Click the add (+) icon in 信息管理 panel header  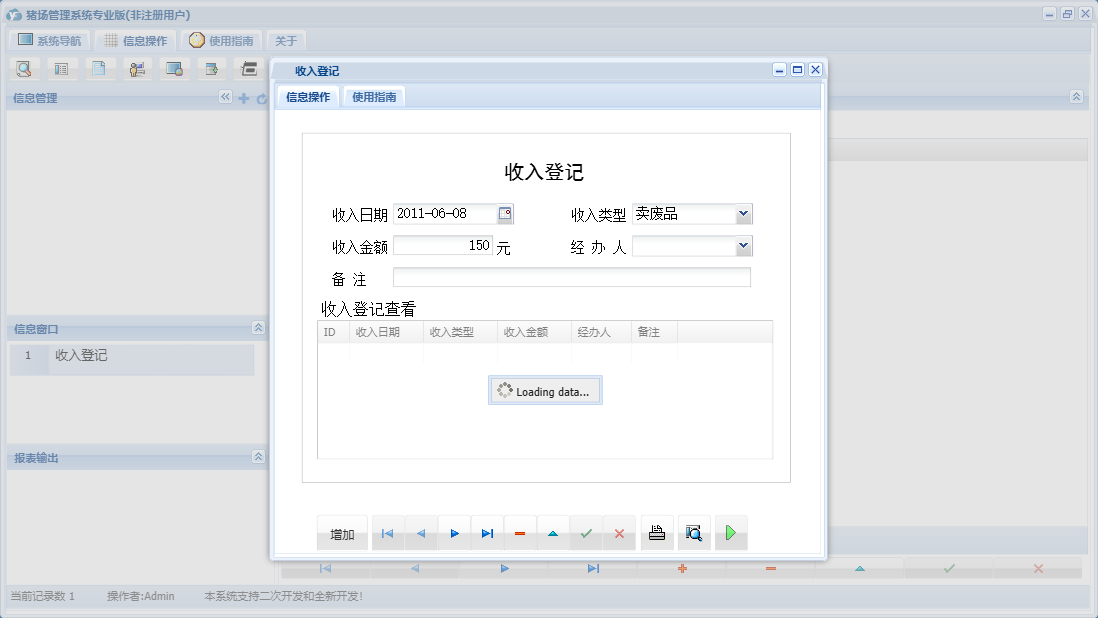pos(244,98)
